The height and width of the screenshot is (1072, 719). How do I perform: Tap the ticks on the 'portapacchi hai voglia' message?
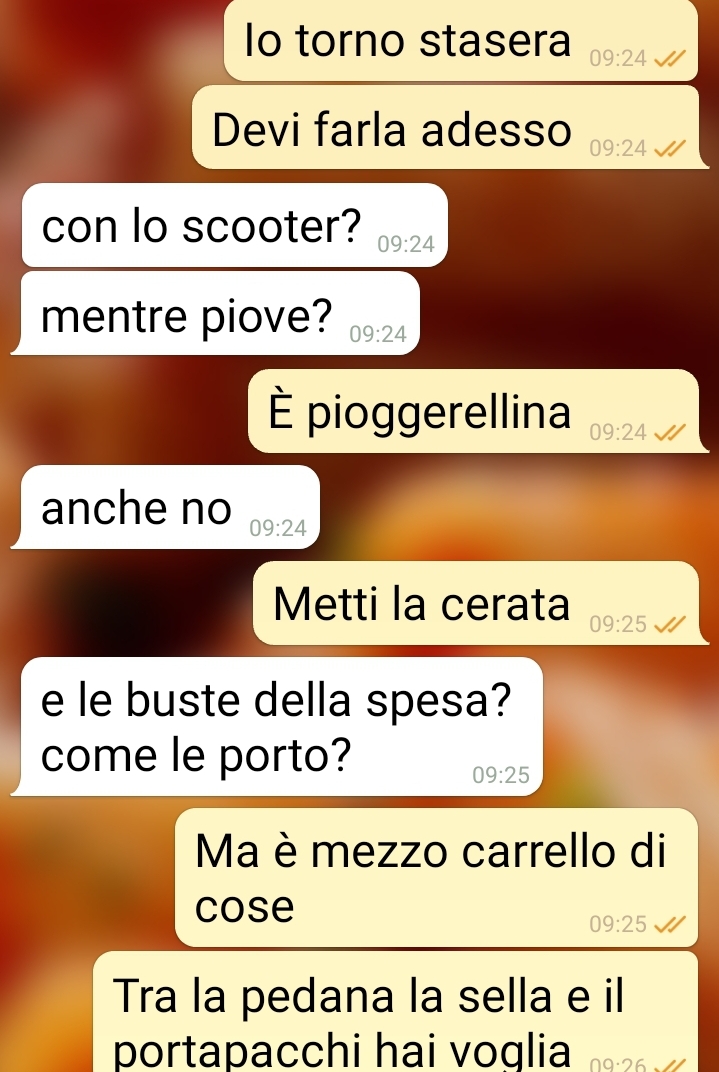pos(669,1064)
